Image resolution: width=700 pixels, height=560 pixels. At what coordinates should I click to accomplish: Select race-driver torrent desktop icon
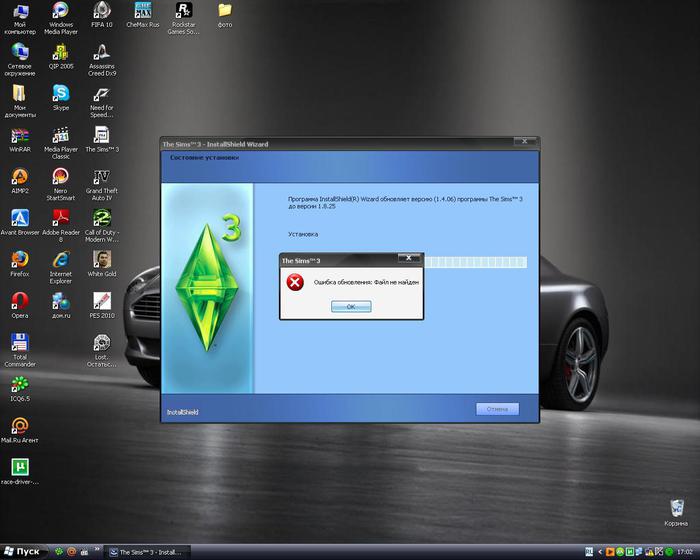pos(20,472)
